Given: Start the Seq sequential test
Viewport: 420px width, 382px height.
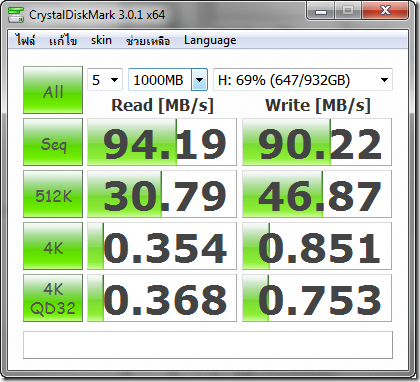Looking at the screenshot, I should click(x=53, y=142).
